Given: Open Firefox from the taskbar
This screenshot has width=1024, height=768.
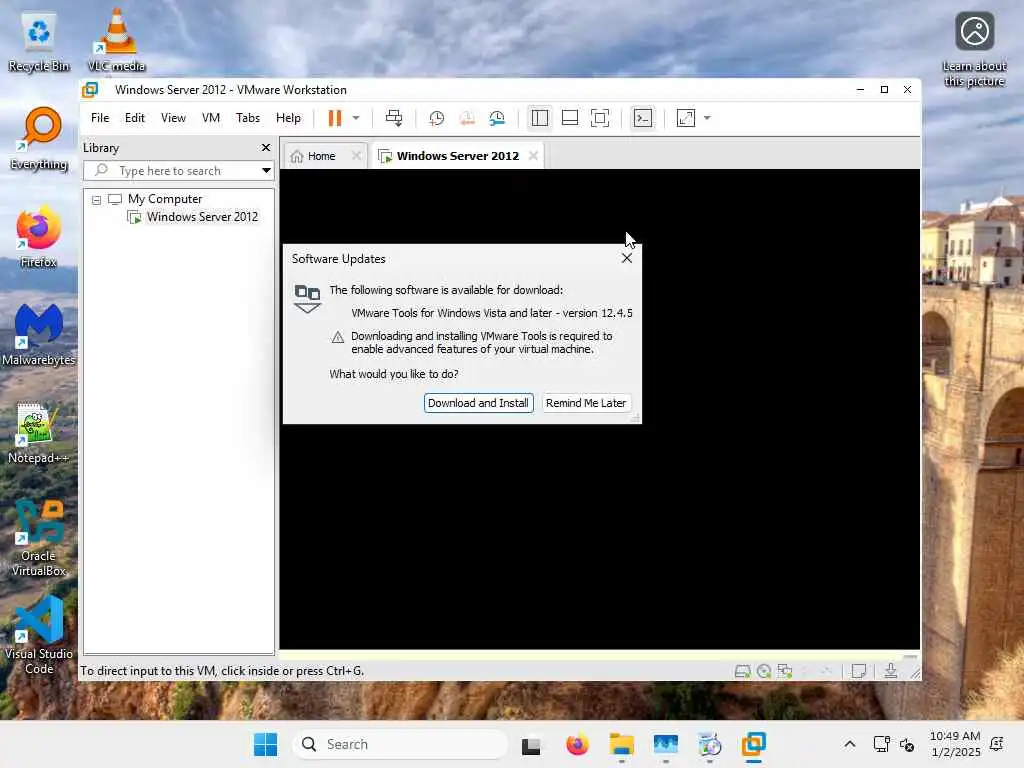Looking at the screenshot, I should 577,744.
